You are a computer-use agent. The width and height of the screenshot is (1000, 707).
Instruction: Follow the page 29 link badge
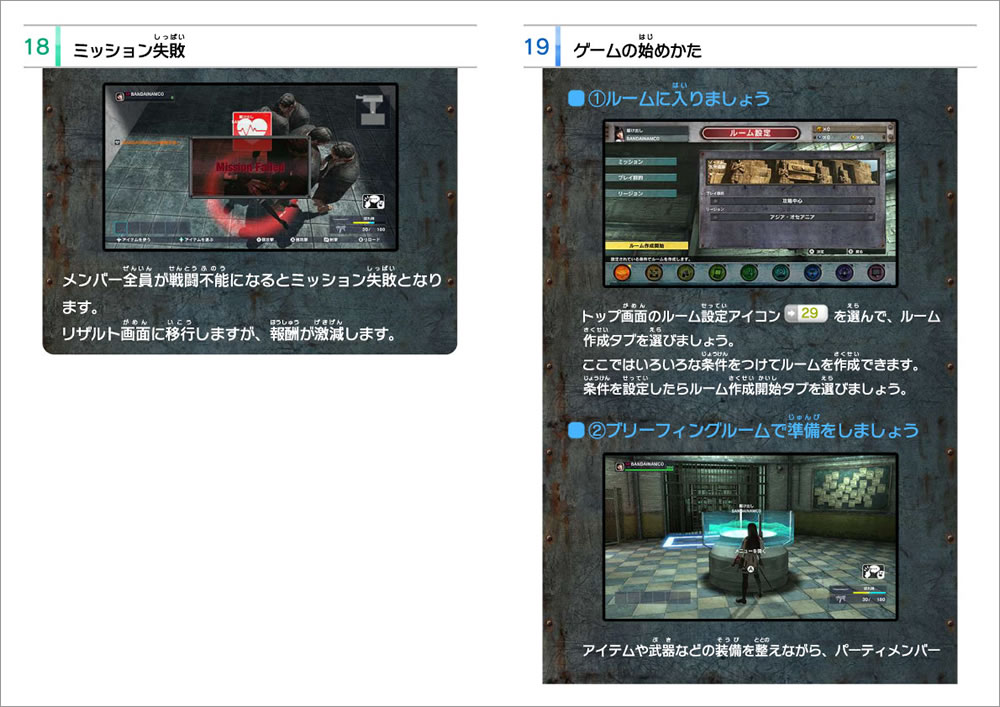(805, 314)
